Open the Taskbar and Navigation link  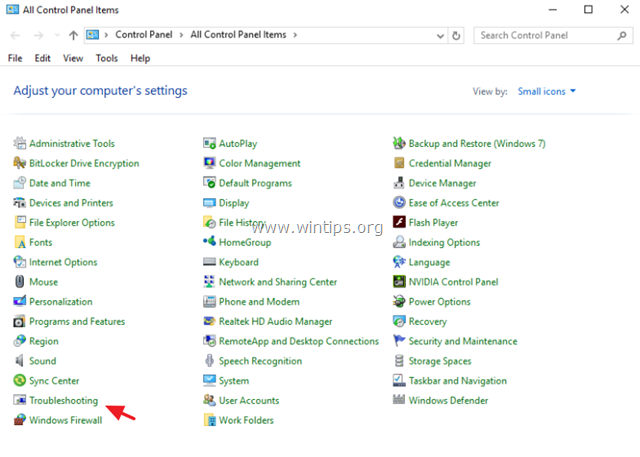point(458,381)
